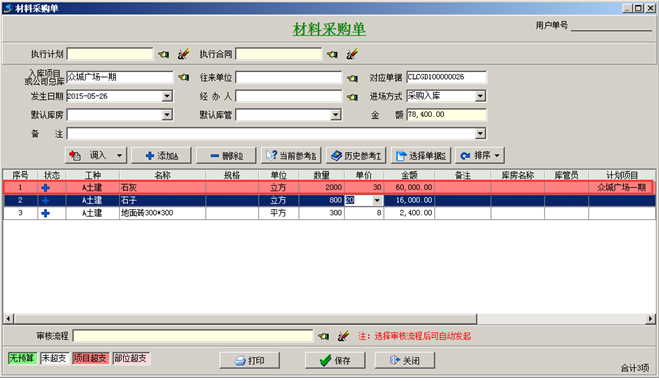Click lookup icon next to 审核流程 field
This screenshot has height=381, width=659.
[323, 336]
